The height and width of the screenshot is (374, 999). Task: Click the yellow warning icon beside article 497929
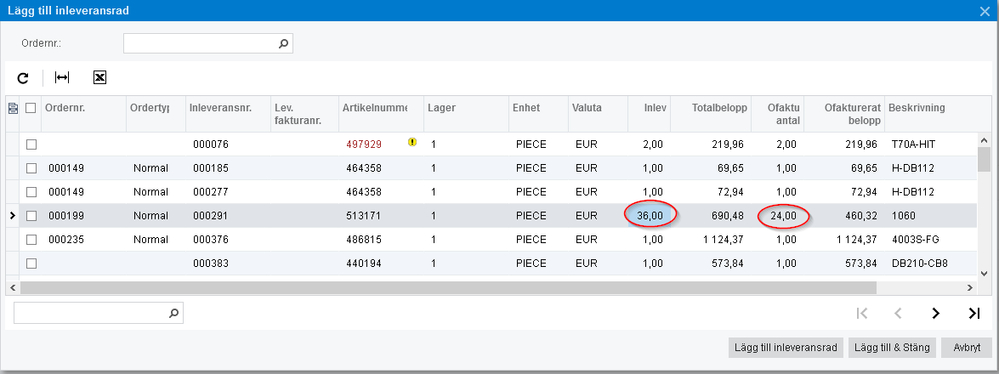coord(412,143)
